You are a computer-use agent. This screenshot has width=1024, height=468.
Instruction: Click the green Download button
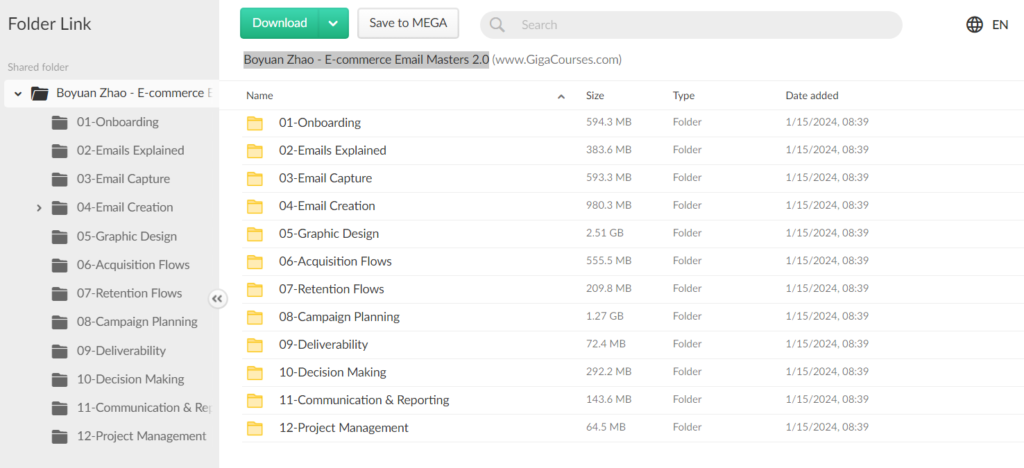(280, 23)
